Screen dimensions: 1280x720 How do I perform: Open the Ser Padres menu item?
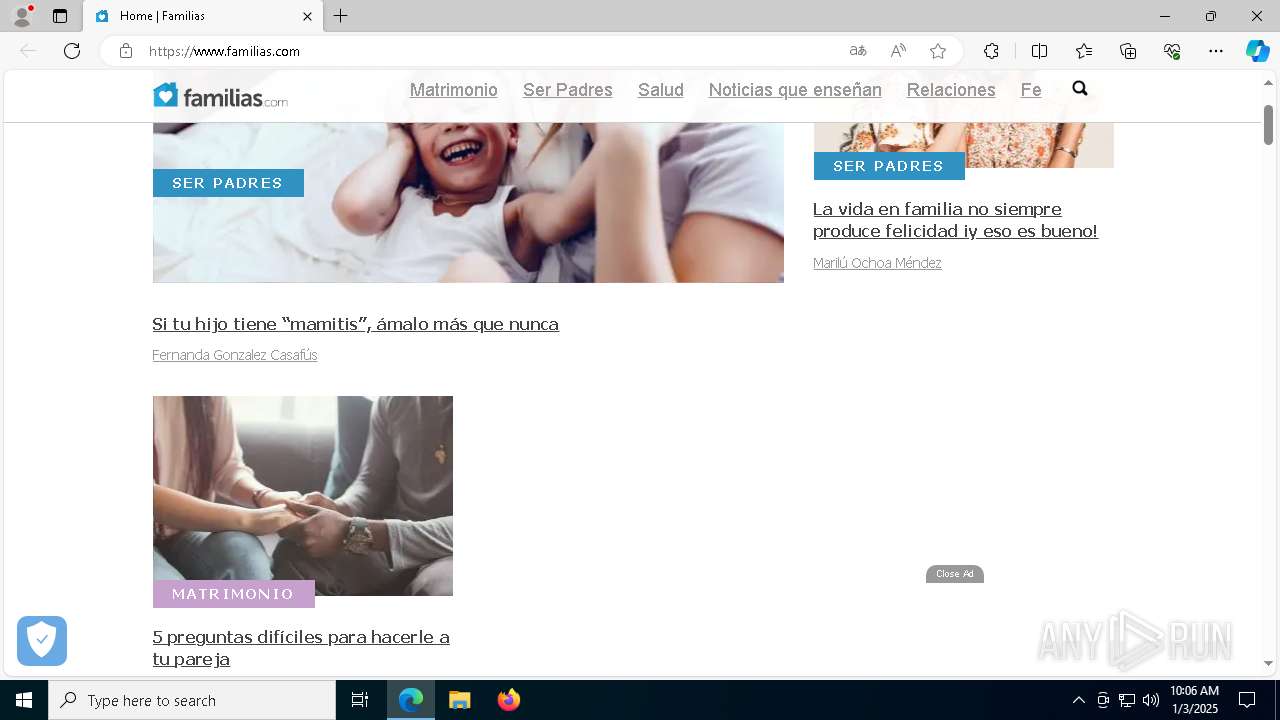coord(568,90)
